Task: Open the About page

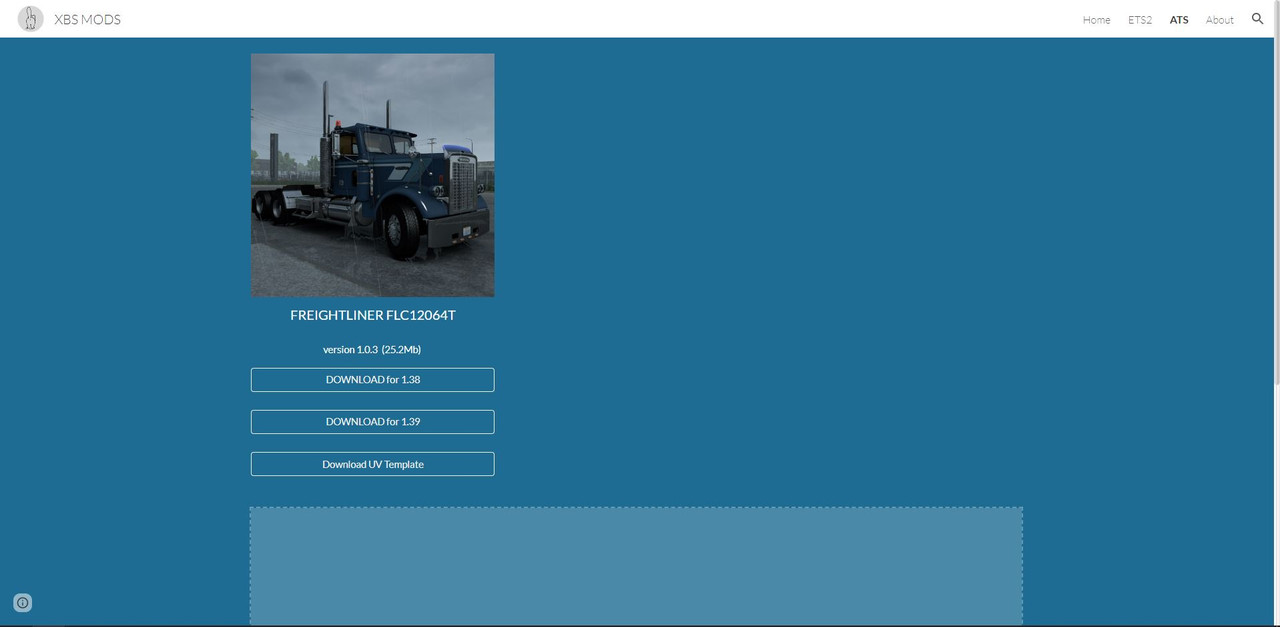Action: pos(1219,20)
